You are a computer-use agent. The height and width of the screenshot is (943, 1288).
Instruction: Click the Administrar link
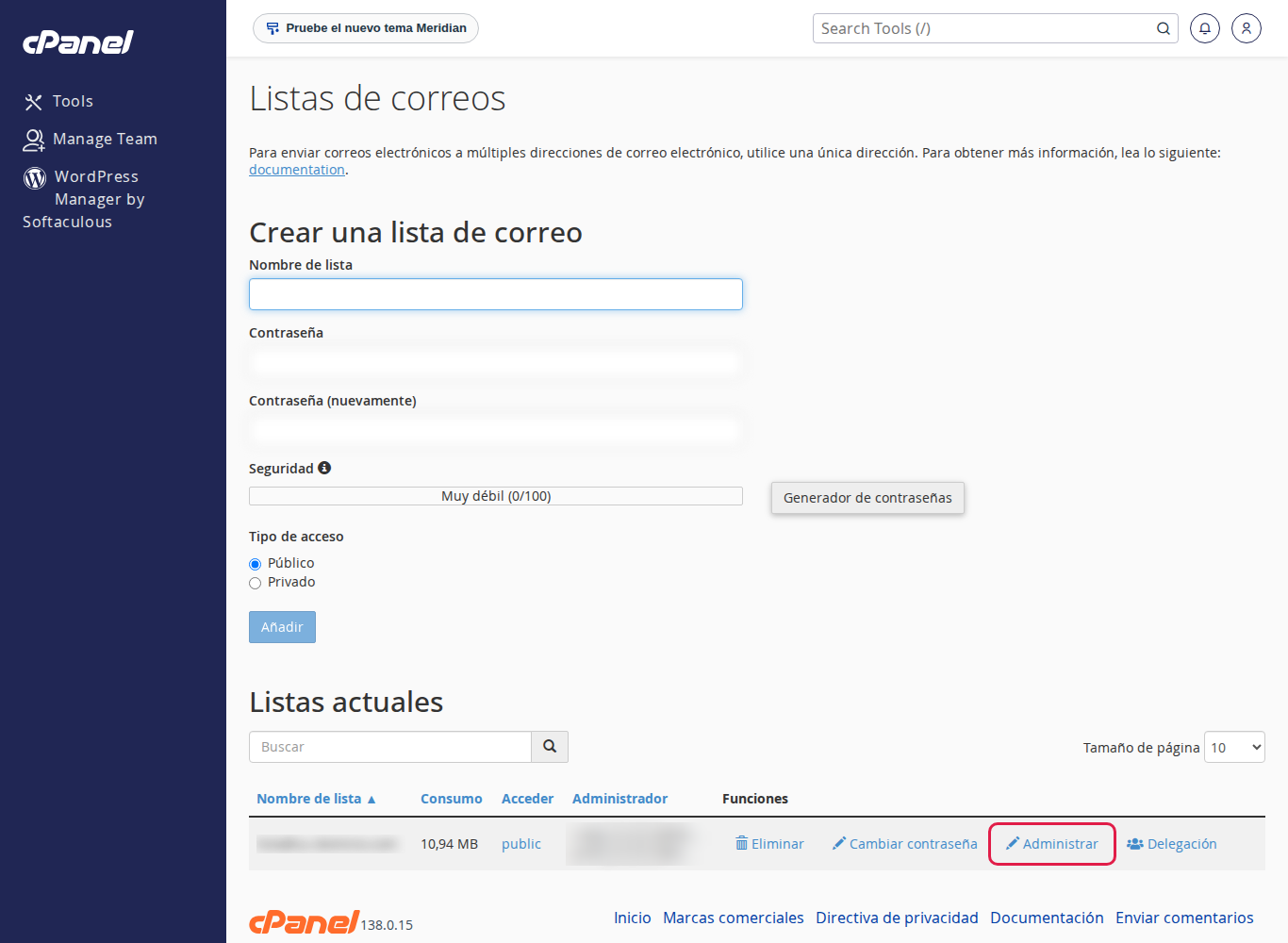1051,844
